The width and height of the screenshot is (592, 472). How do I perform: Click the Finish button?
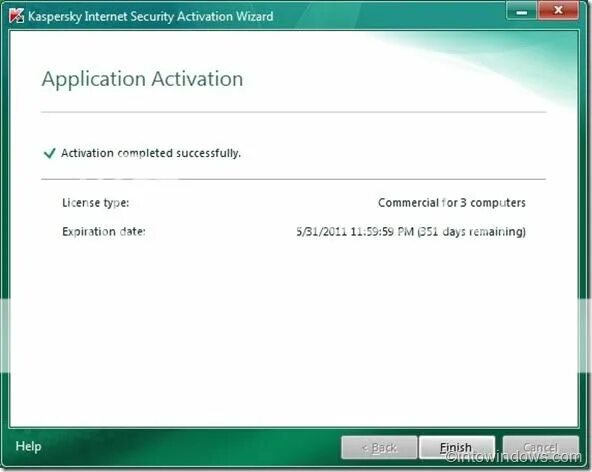[457, 448]
